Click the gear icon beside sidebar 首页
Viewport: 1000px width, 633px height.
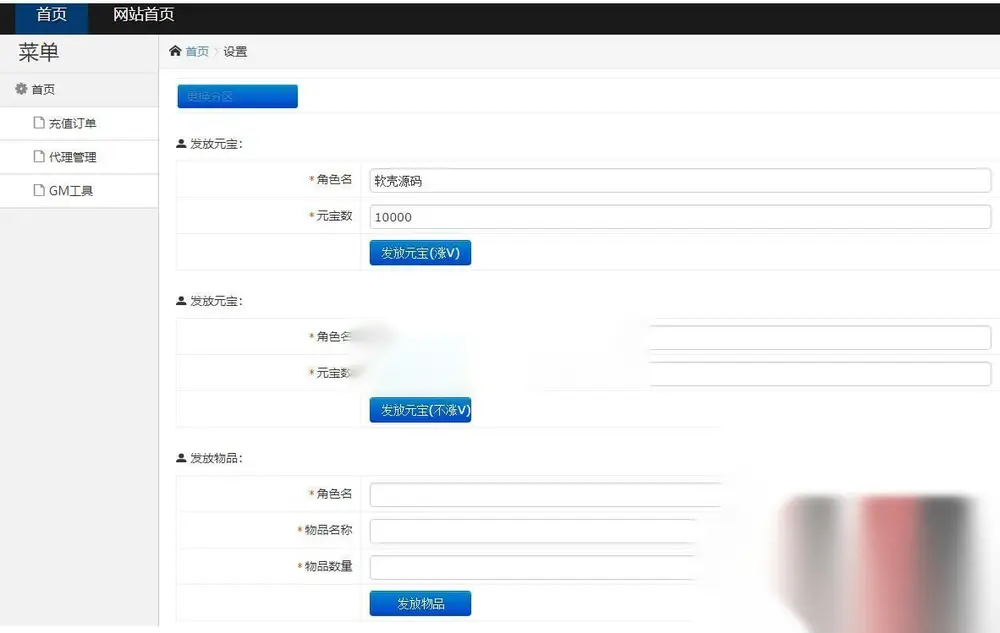coord(21,89)
